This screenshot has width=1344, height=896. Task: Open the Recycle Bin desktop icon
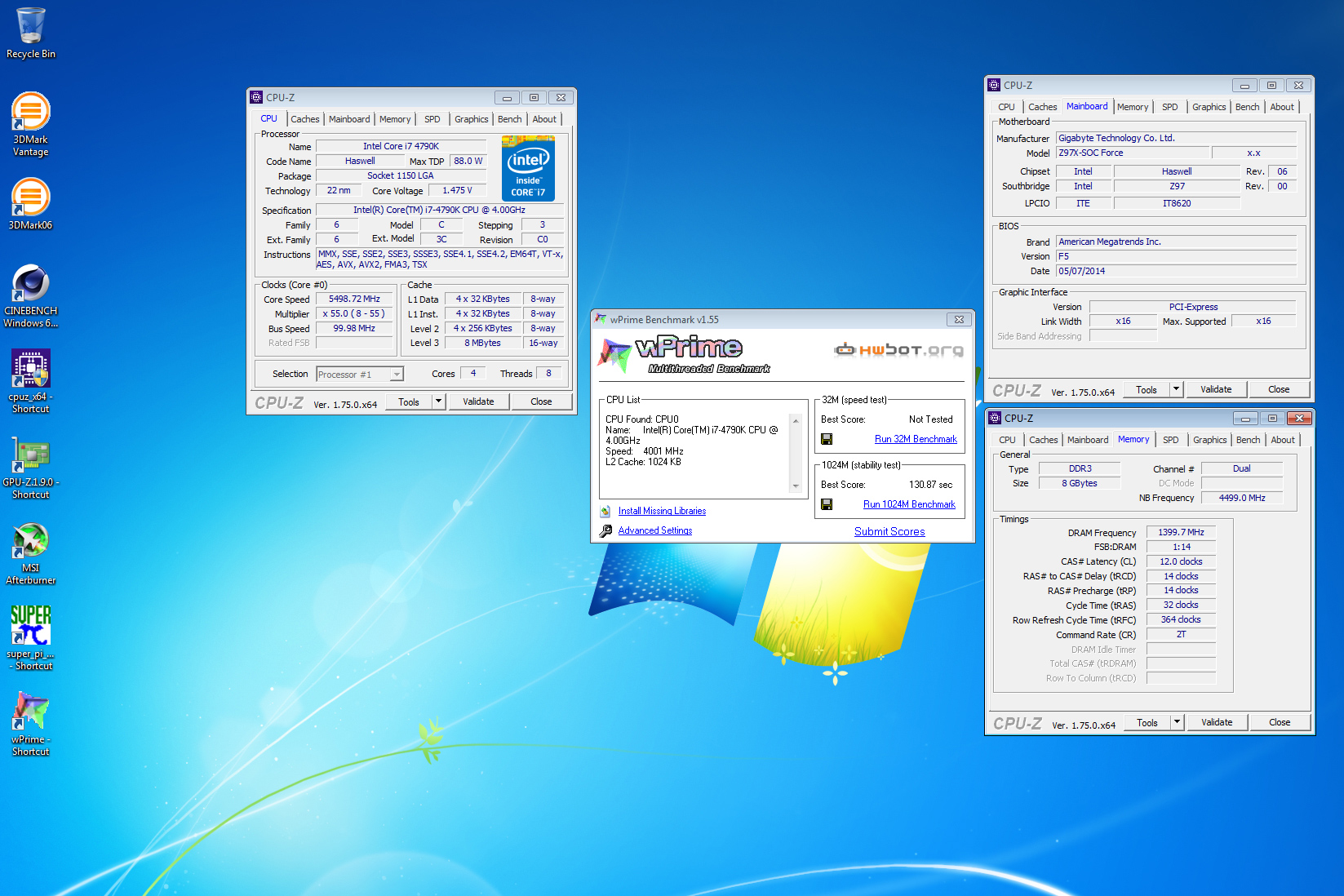coord(31,33)
